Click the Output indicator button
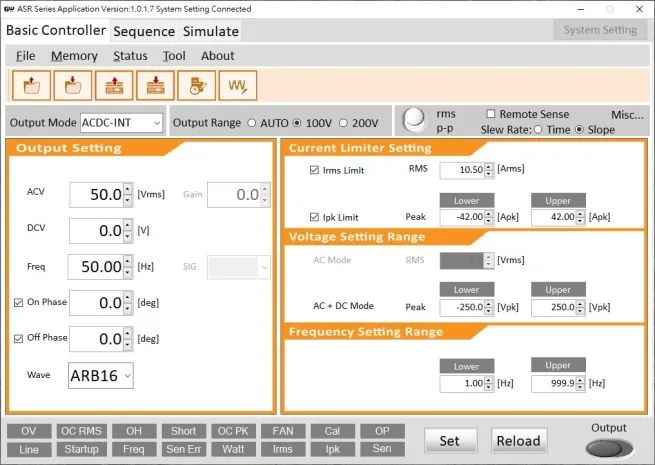The width and height of the screenshot is (655, 465). pyautogui.click(x=609, y=449)
